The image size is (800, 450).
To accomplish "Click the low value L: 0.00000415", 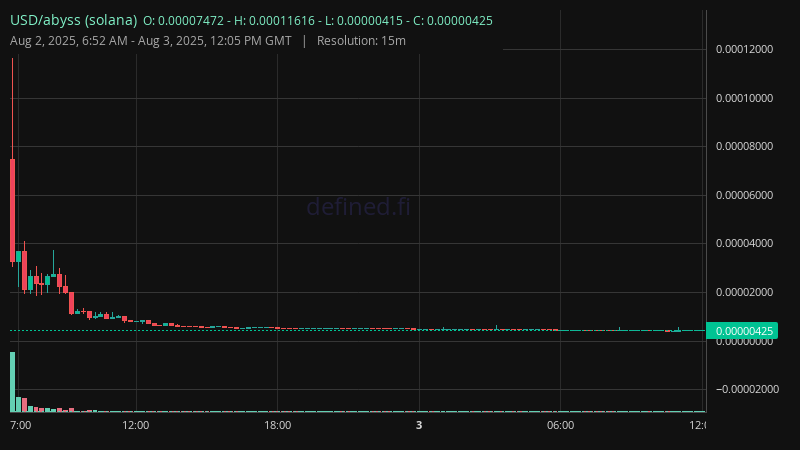I will tap(363, 21).
